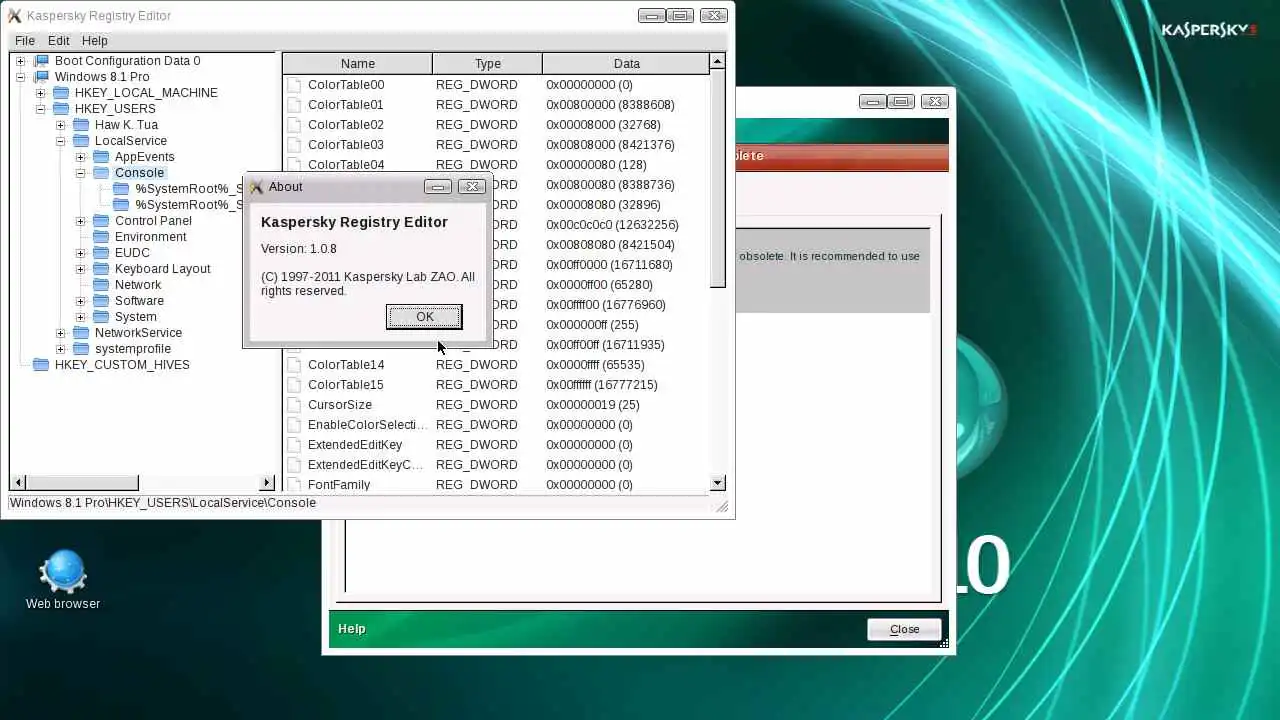Sort values by the Name column header
Viewport: 1280px width, 720px height.
(357, 63)
